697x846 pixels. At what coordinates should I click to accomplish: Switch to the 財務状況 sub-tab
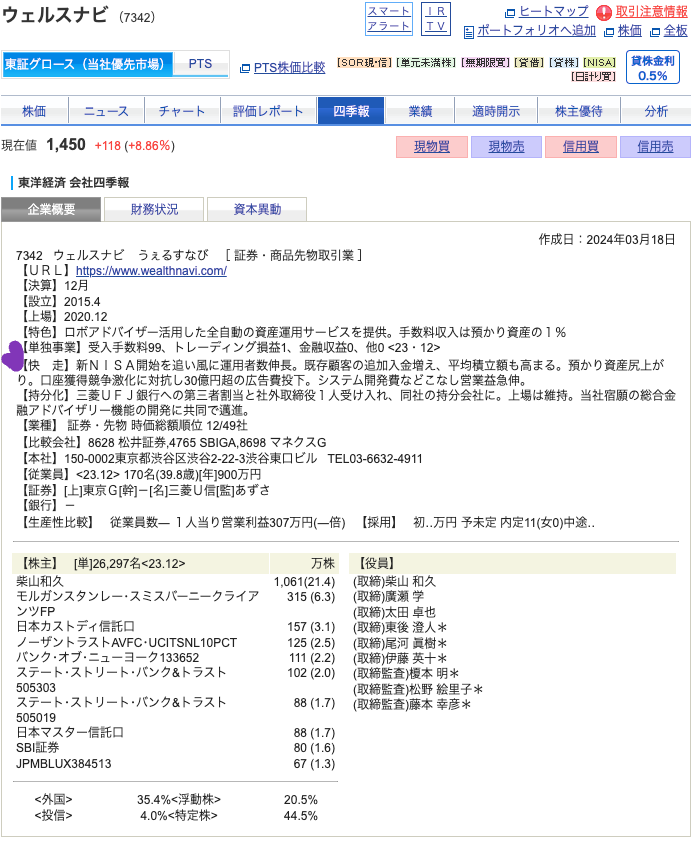click(154, 209)
